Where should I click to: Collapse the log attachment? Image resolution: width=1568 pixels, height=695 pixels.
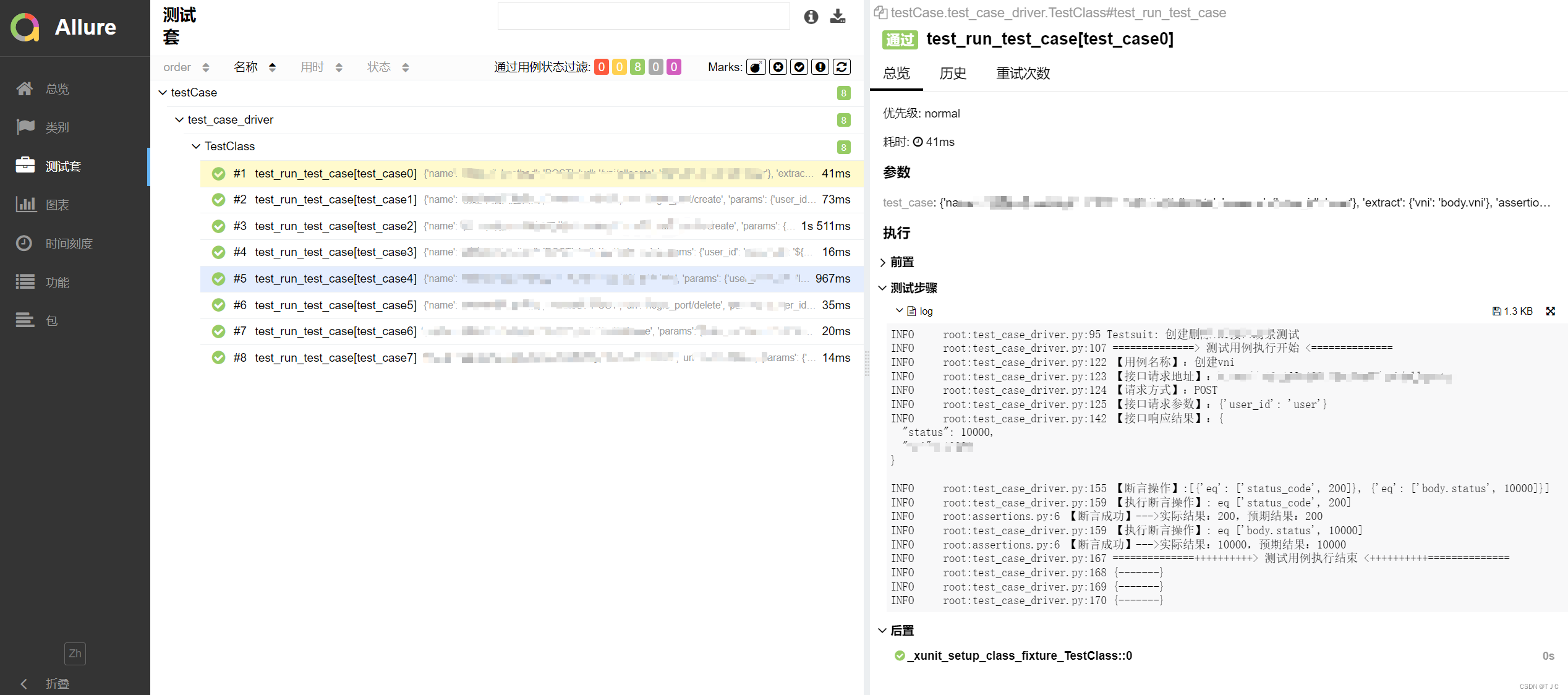point(900,310)
